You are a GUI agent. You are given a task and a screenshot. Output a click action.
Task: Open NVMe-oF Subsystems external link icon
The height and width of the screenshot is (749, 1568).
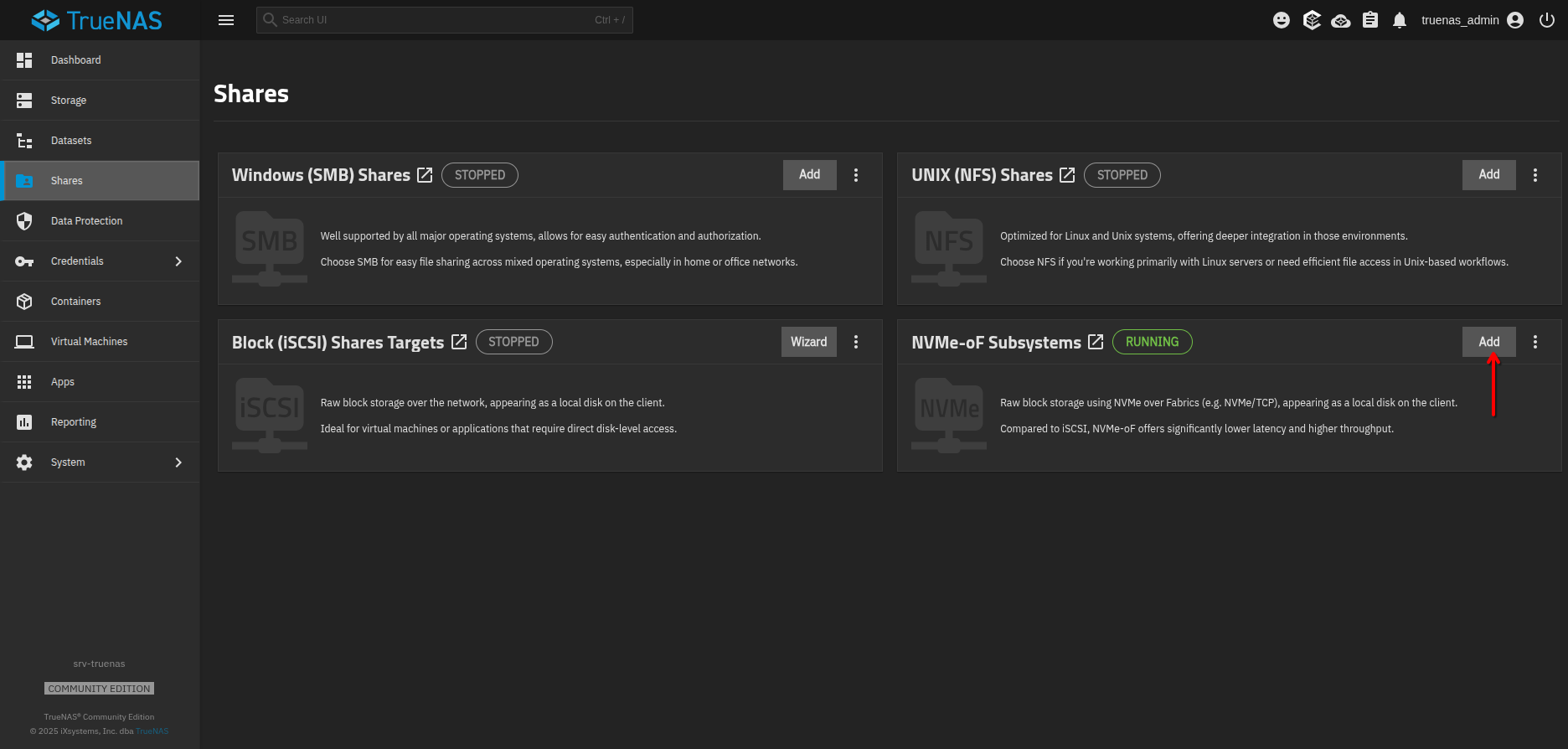[1096, 342]
